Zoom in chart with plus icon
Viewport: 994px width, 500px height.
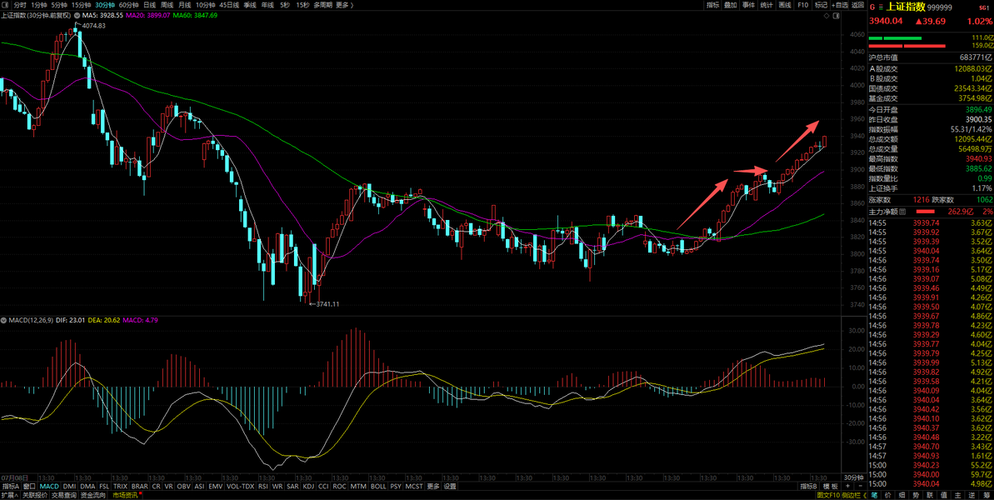848,487
